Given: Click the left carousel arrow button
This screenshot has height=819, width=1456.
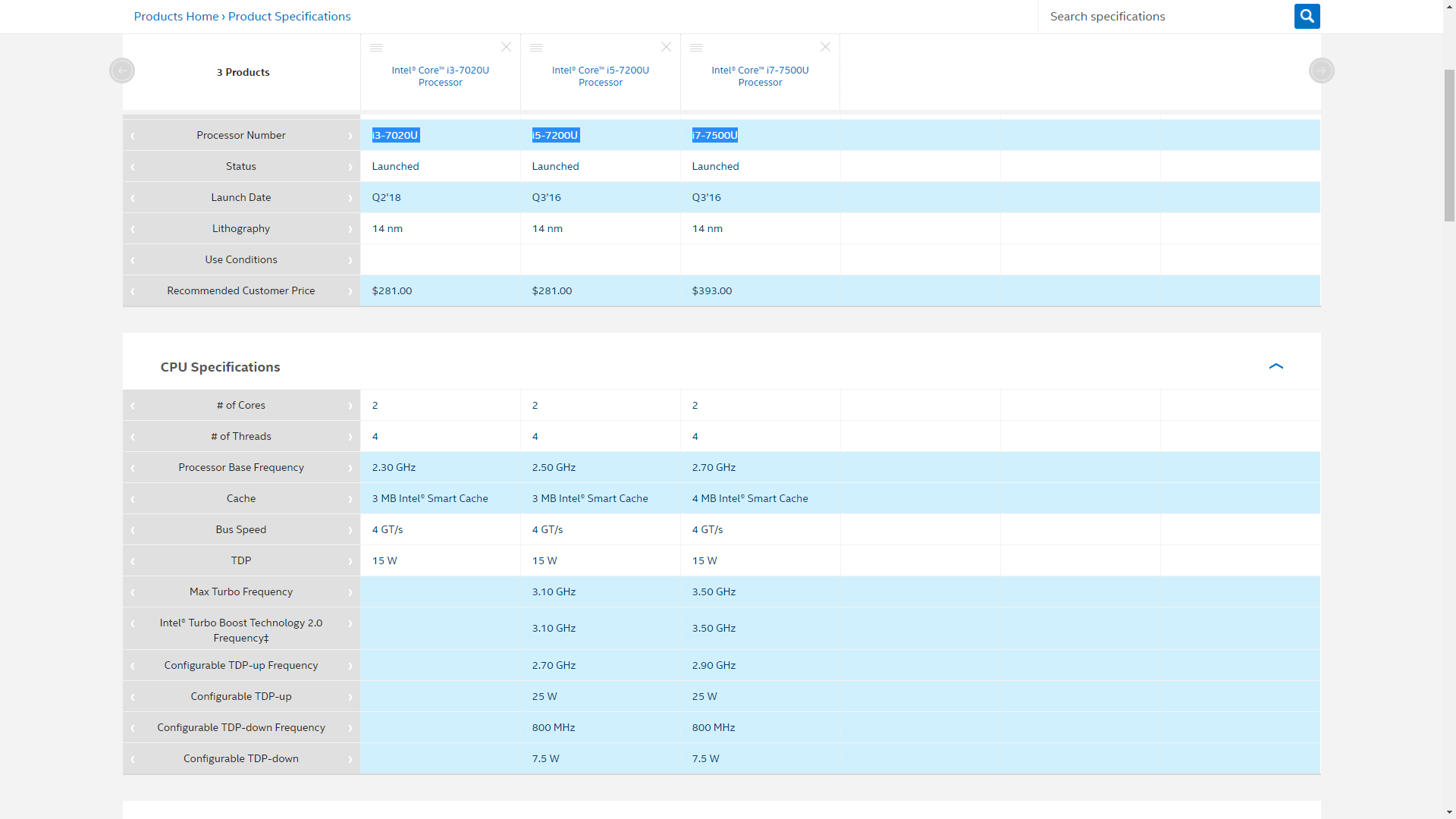Looking at the screenshot, I should click(122, 71).
